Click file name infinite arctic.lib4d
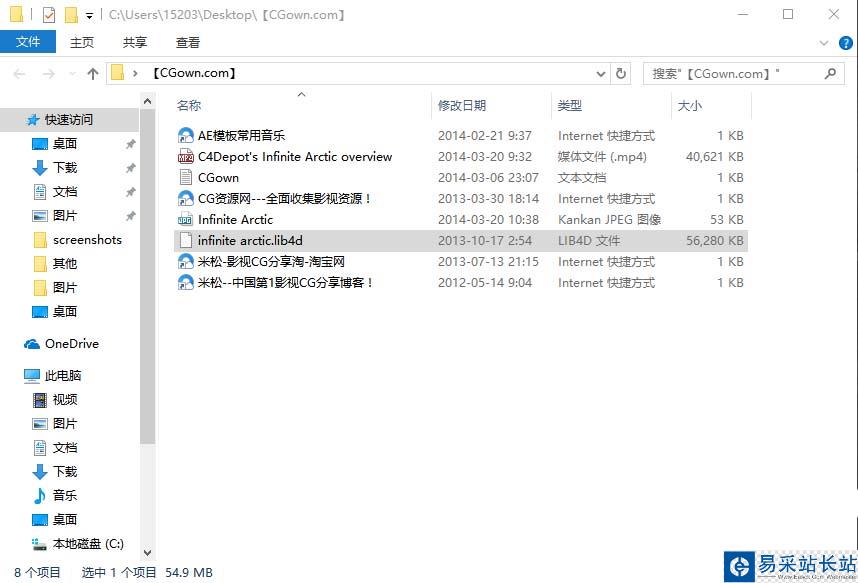This screenshot has height=583, width=858. pyautogui.click(x=250, y=240)
